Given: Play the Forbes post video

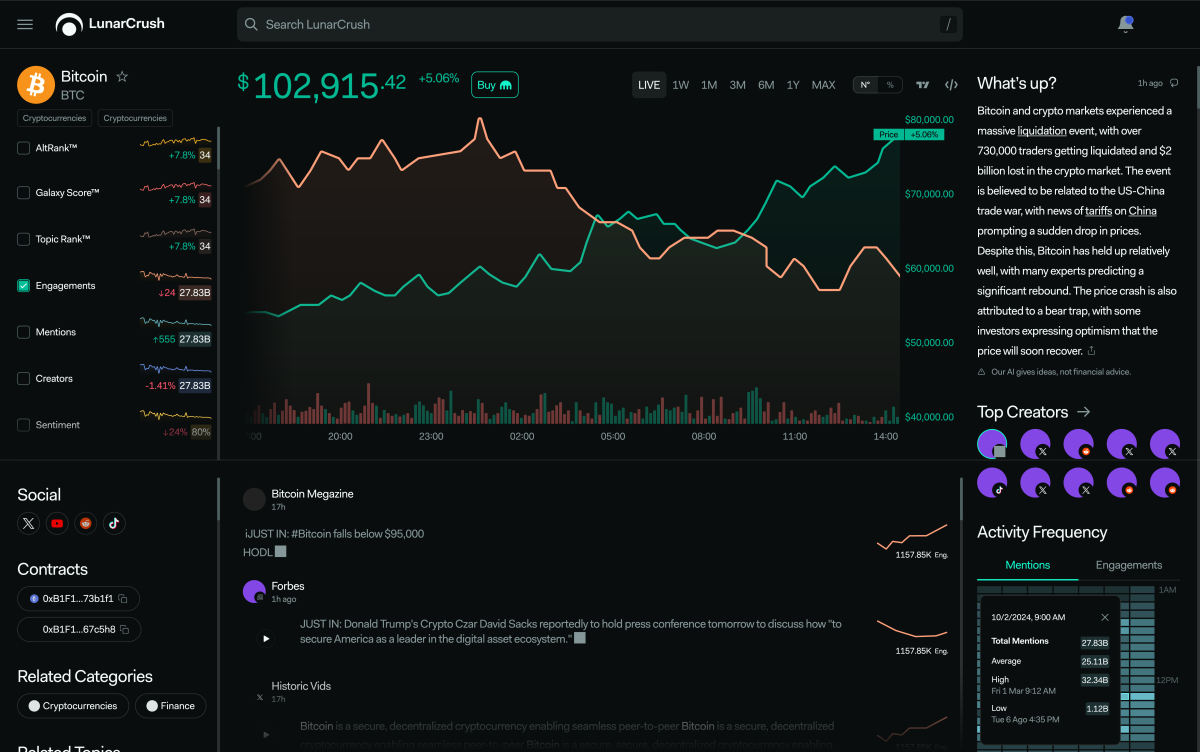Looking at the screenshot, I should click(x=266, y=638).
